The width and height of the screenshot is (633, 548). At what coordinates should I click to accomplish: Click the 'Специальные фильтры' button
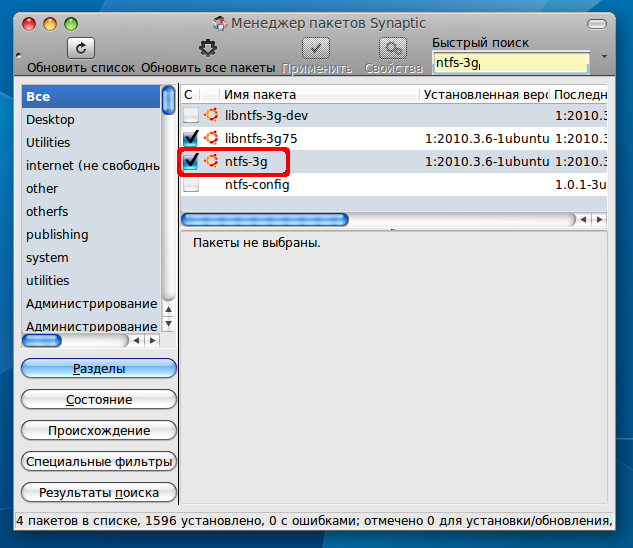[x=99, y=462]
